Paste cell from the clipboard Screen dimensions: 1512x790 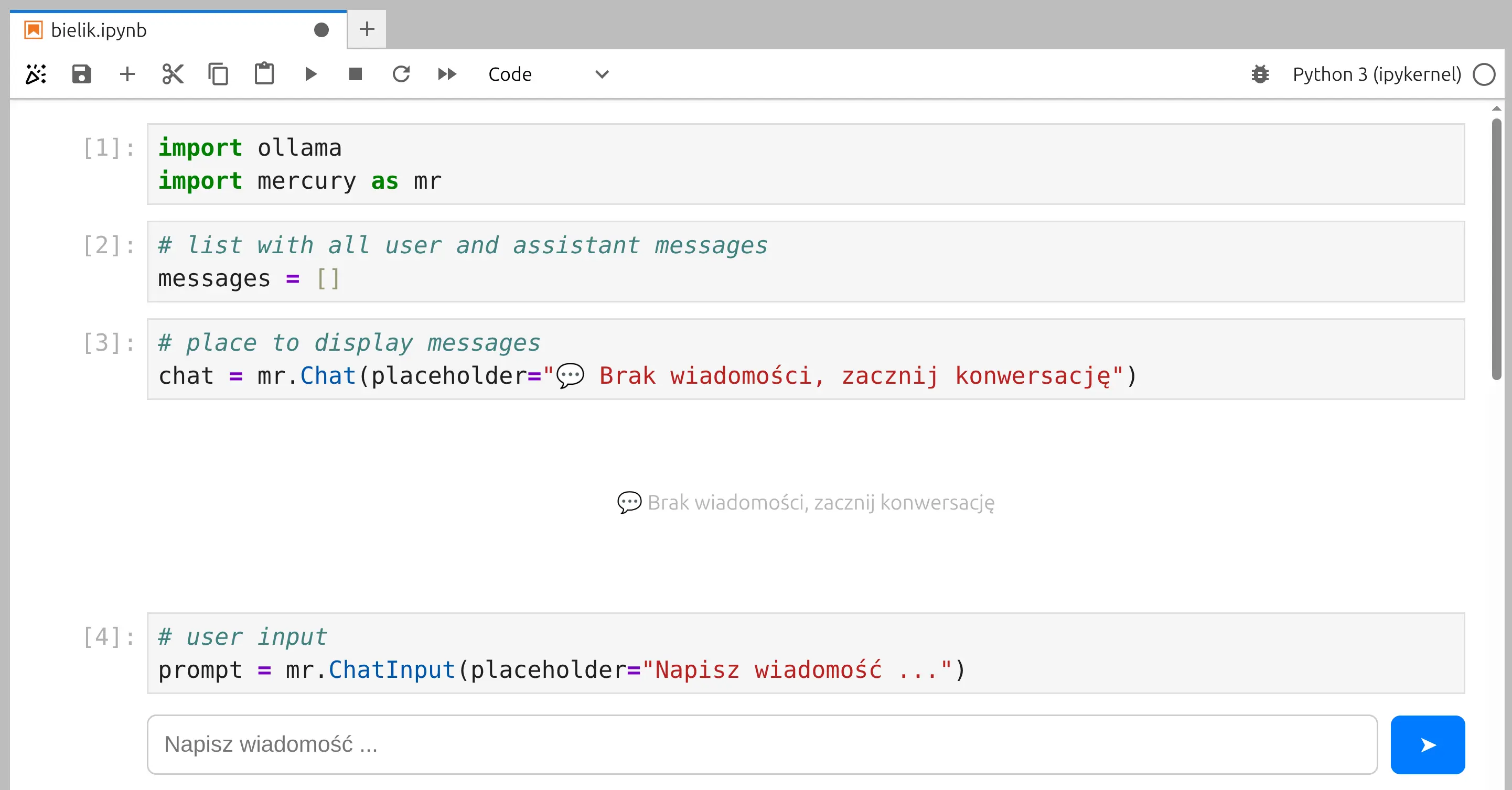click(264, 74)
